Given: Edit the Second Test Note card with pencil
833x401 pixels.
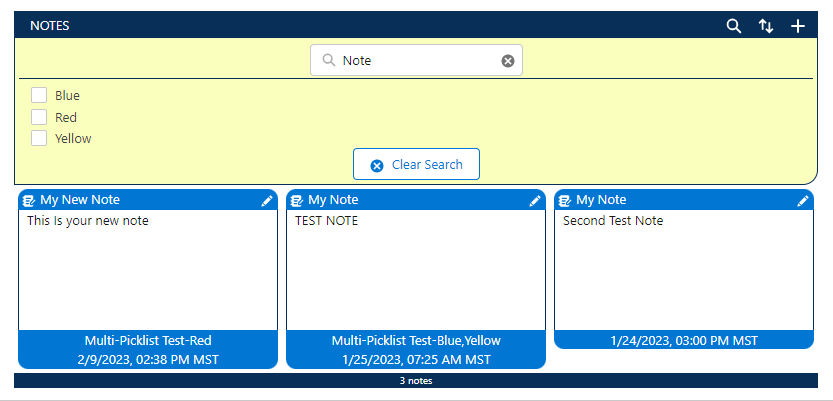Looking at the screenshot, I should 803,201.
